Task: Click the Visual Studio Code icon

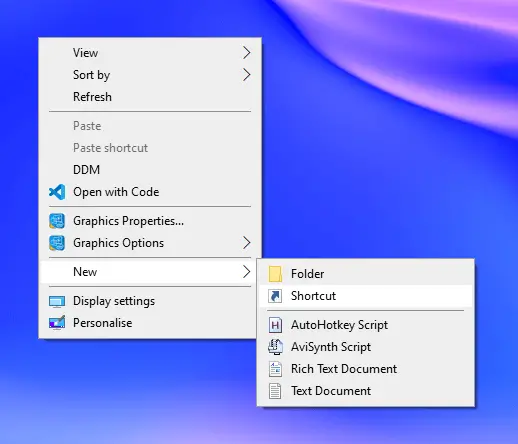Action: point(57,192)
